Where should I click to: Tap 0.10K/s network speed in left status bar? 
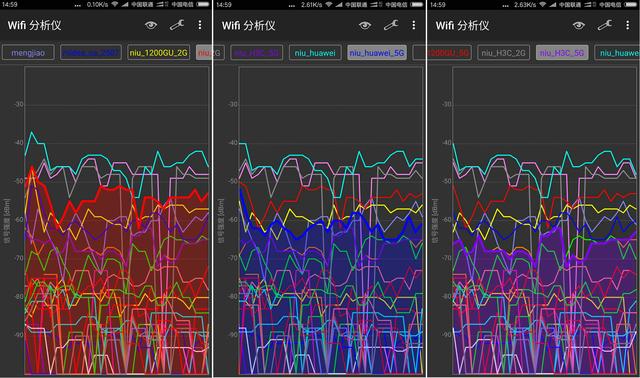tap(98, 4)
